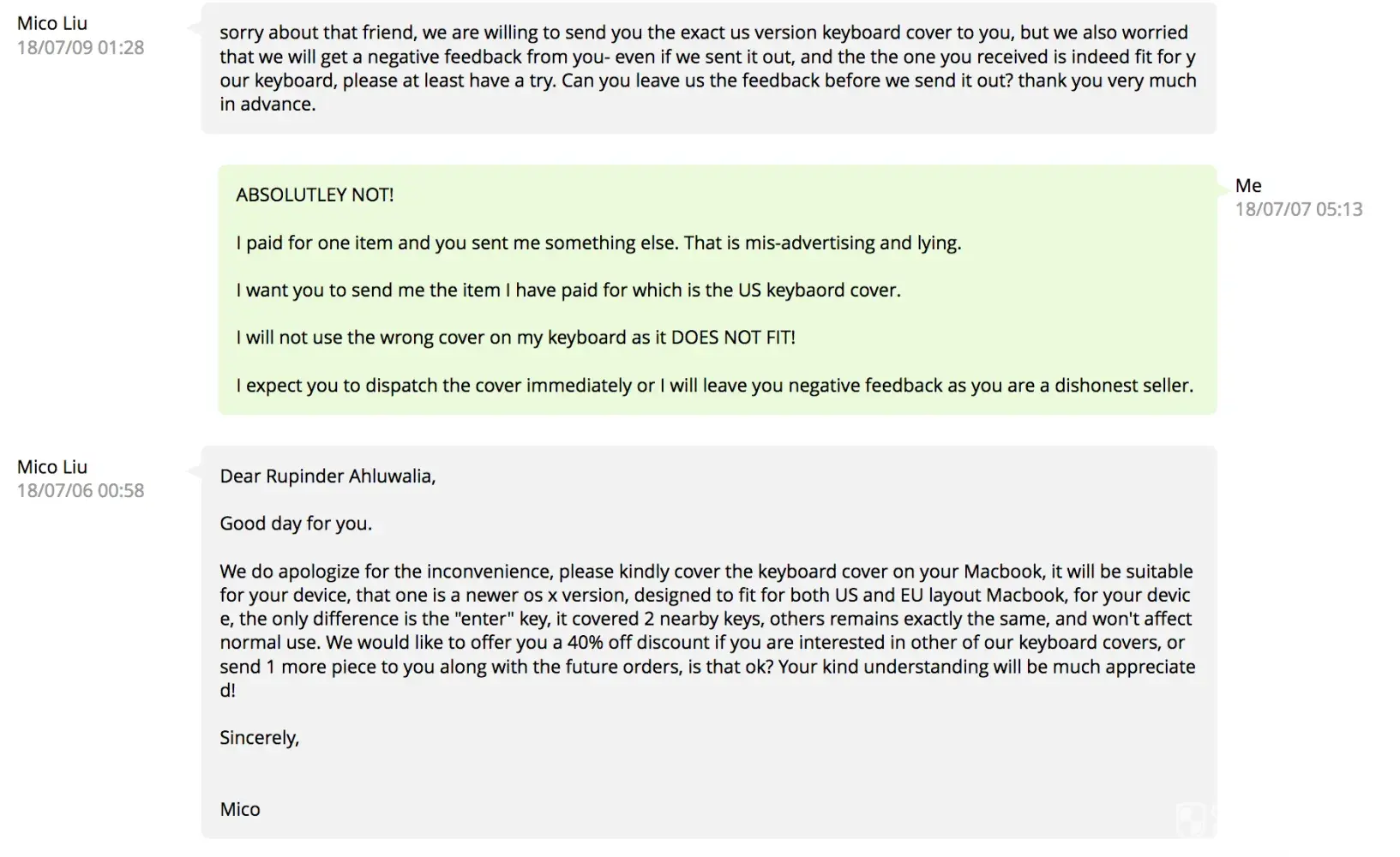Select the 'I paid for one item' line

point(598,243)
